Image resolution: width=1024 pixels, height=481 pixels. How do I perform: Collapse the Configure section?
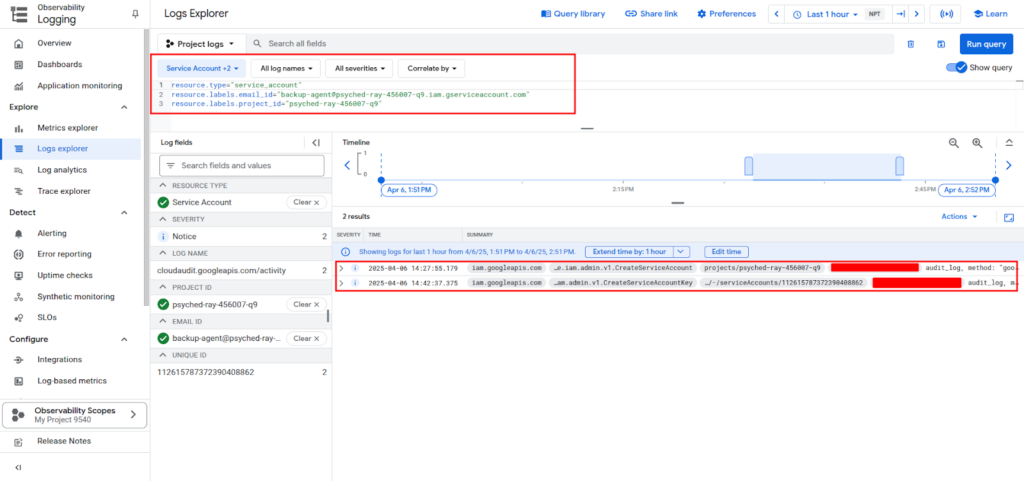[x=125, y=339]
